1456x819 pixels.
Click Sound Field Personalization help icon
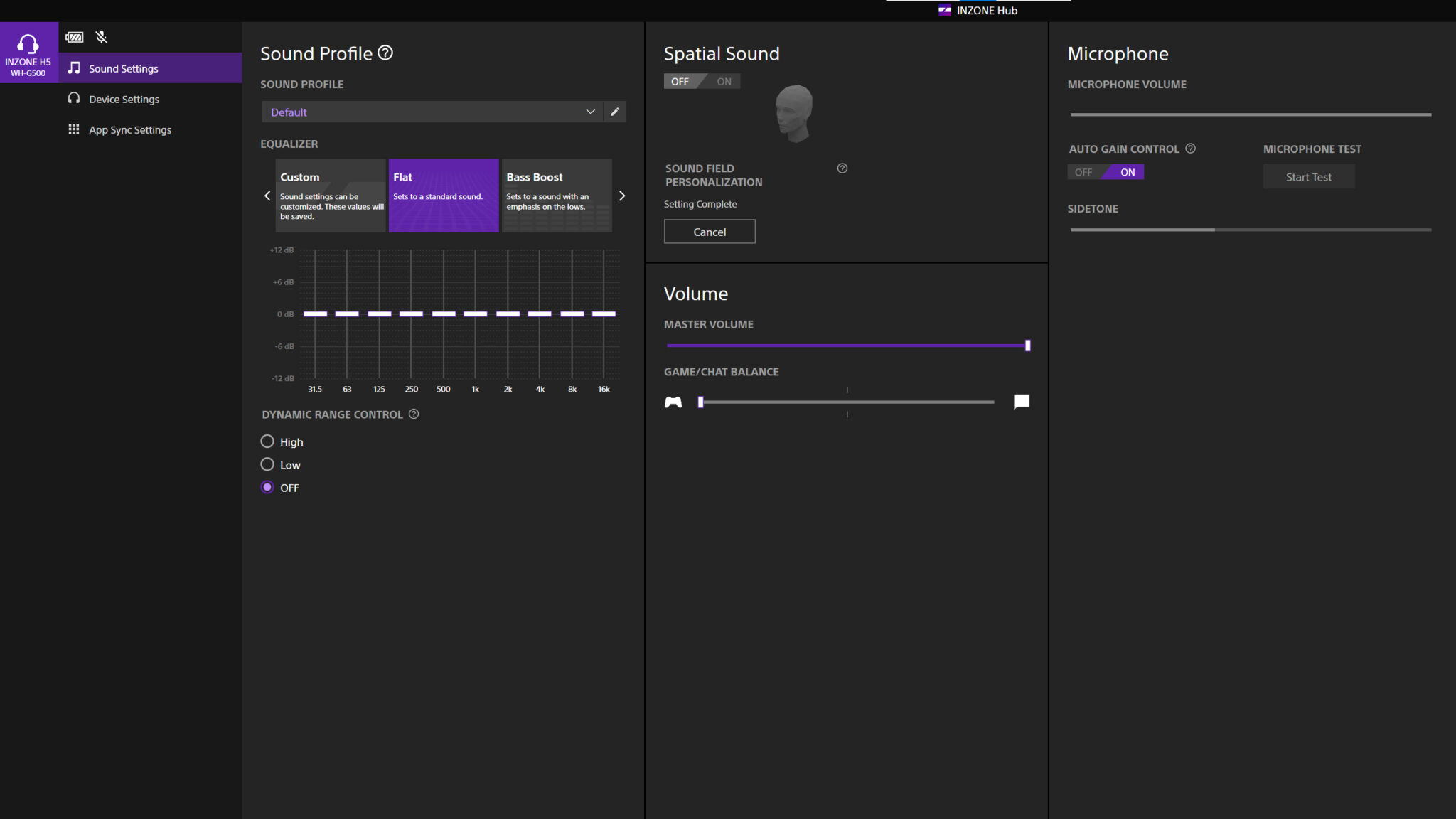click(x=842, y=168)
